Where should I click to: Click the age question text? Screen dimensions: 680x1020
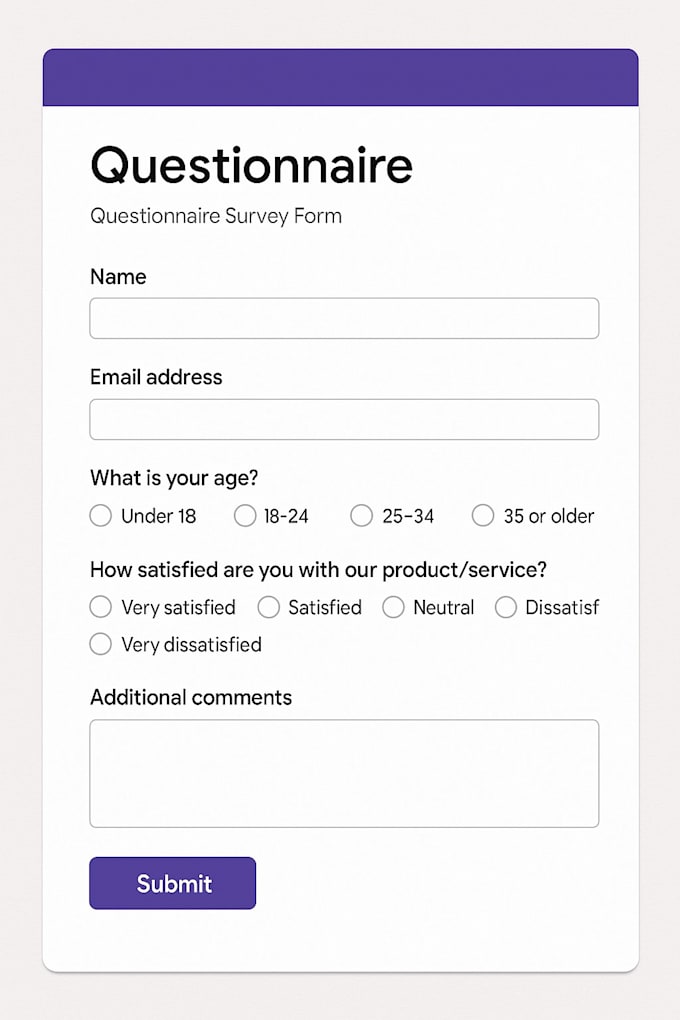(173, 478)
